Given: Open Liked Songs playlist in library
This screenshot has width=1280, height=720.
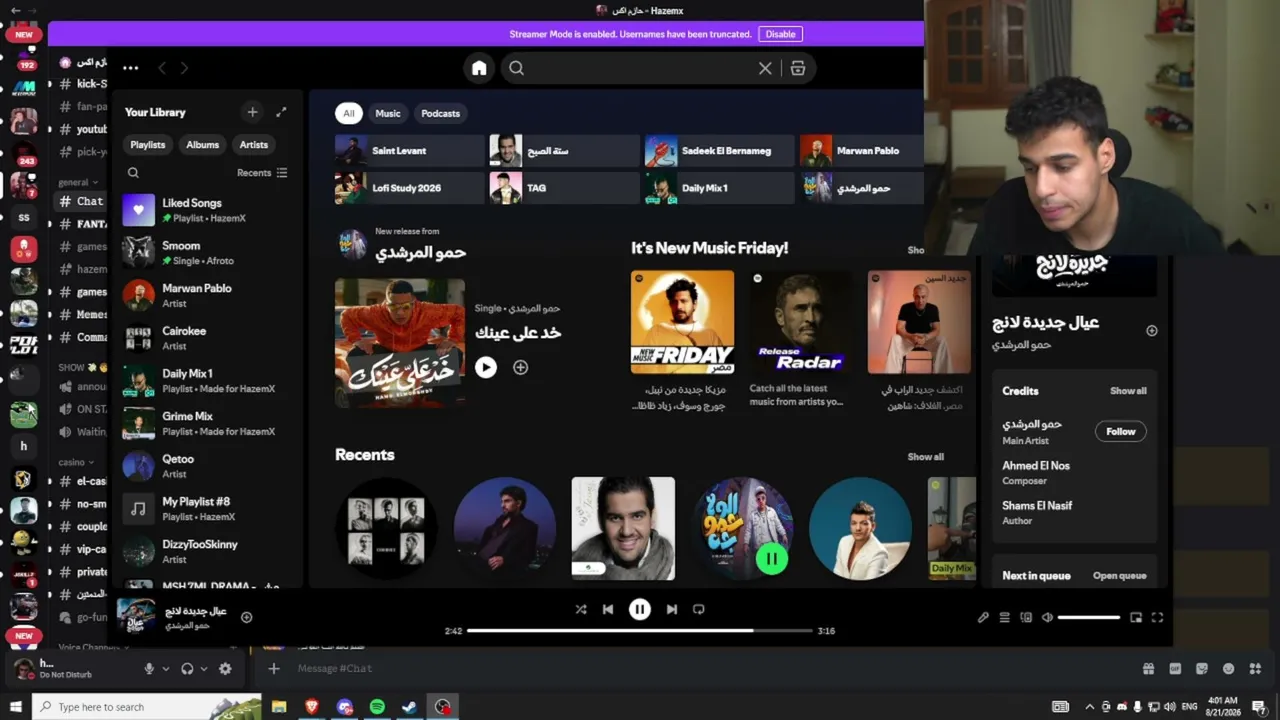Looking at the screenshot, I should point(207,210).
